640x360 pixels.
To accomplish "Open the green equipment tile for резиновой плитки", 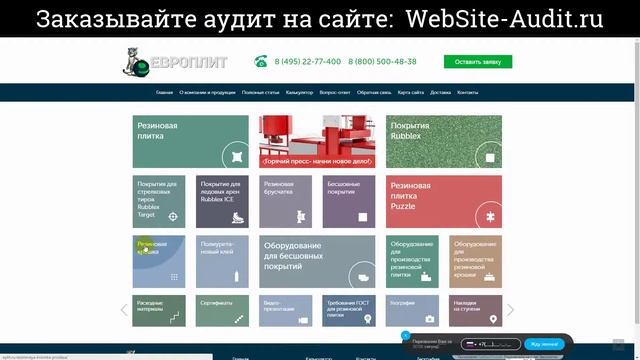I will (412, 262).
